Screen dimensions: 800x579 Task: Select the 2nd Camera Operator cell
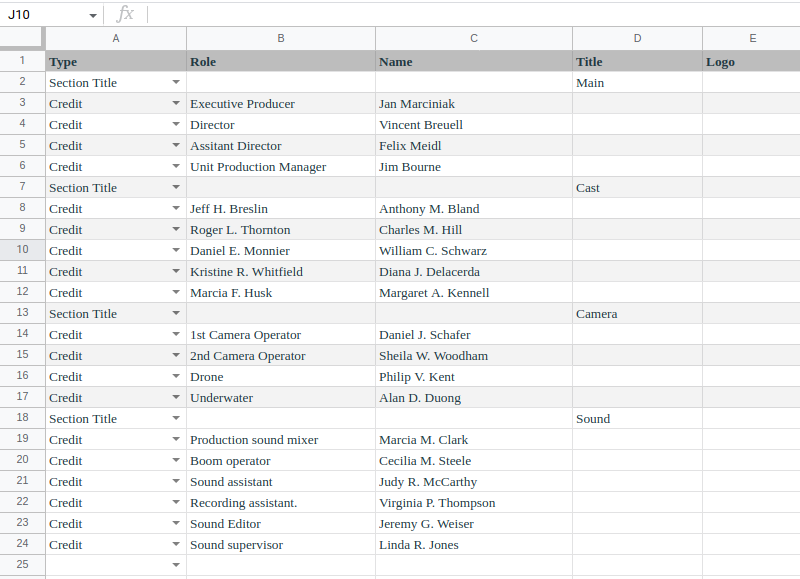[x=281, y=356]
